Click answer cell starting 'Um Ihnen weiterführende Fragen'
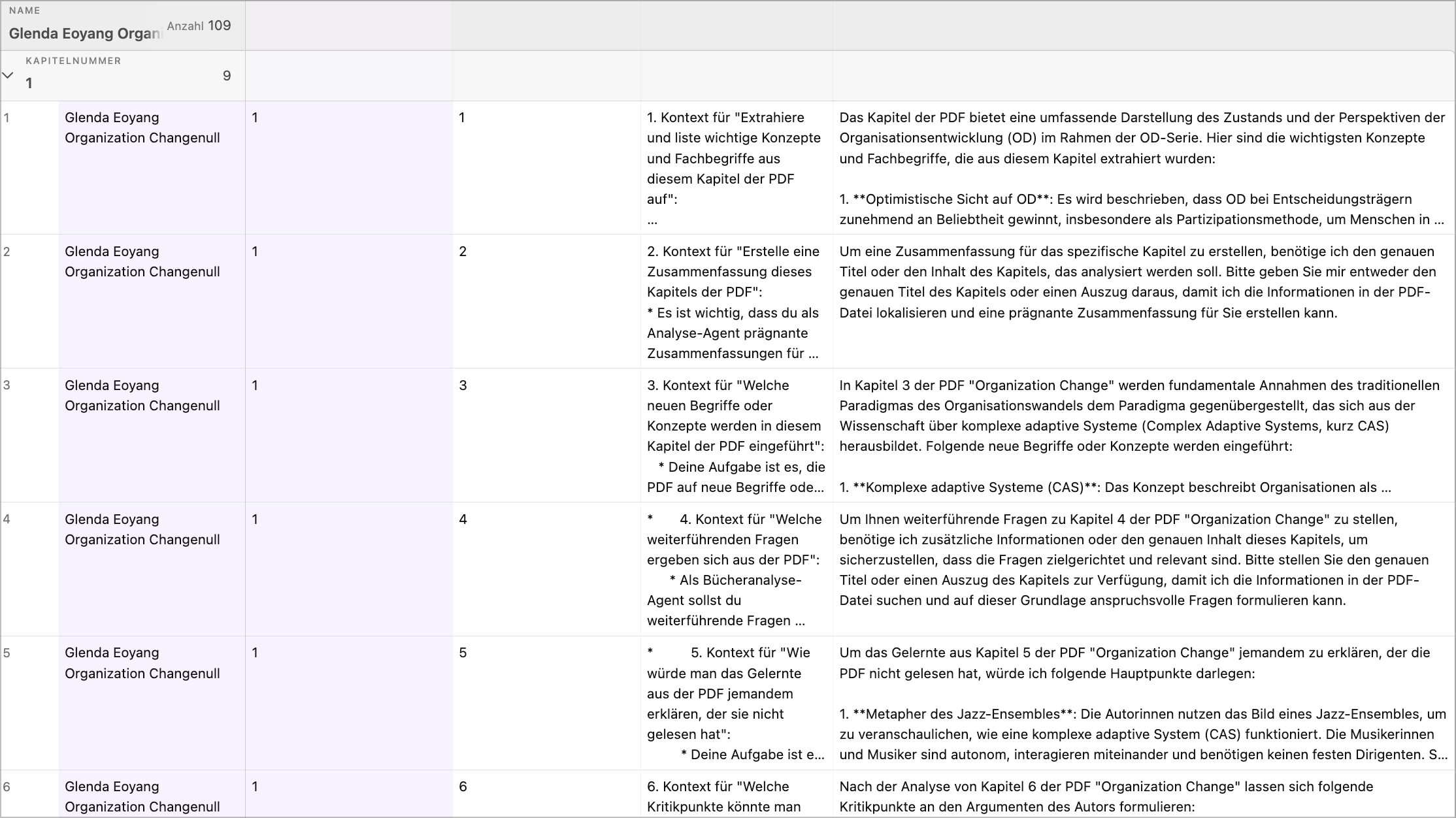 [1144, 569]
